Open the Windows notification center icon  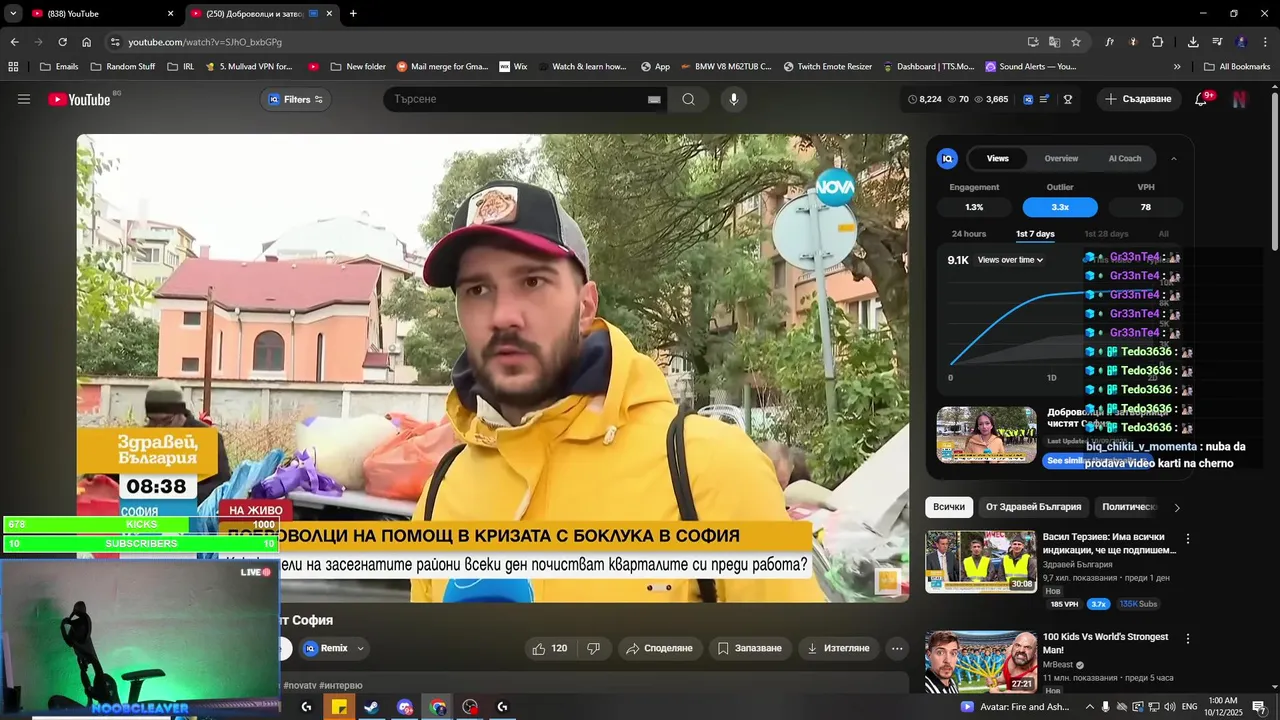tap(1259, 707)
